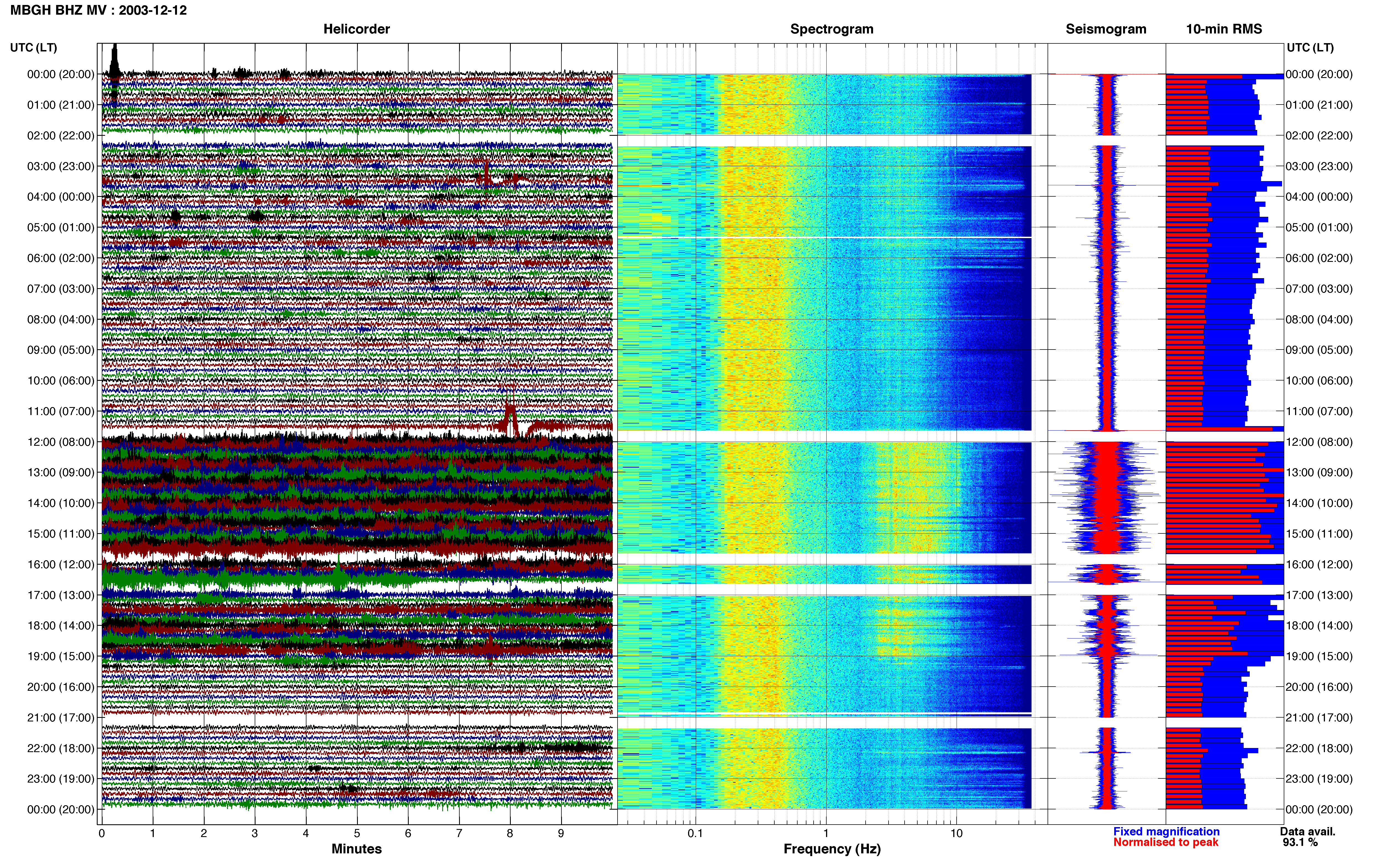Click tick label 1 on the Minutes axis
Image resolution: width=1388 pixels, height=868 pixels.
tap(153, 833)
